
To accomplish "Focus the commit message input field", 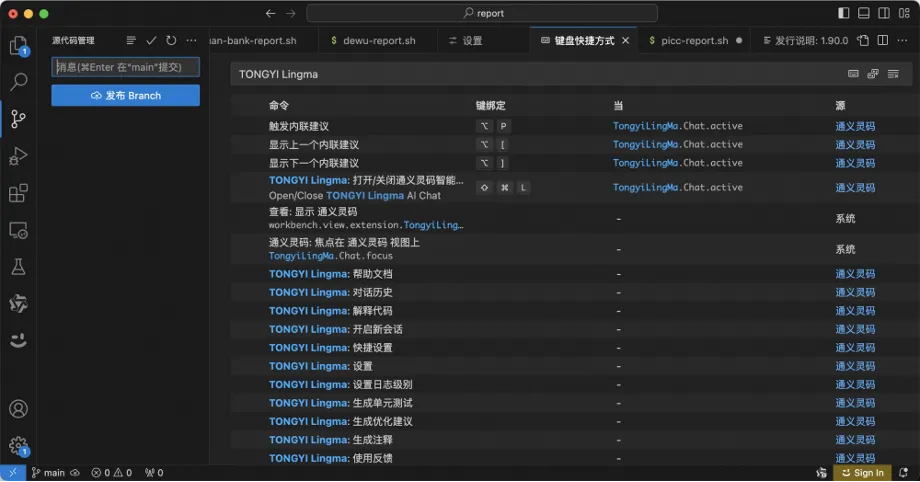I will 126,67.
